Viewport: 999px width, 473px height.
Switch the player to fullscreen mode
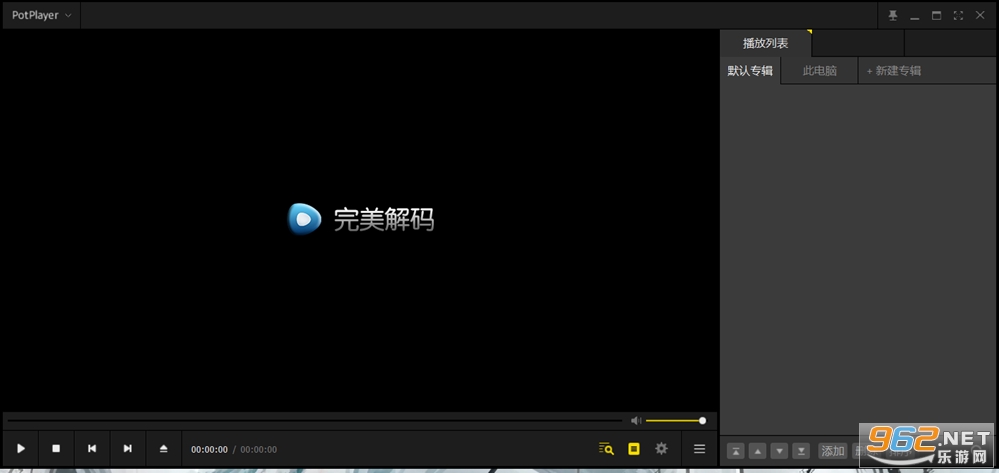click(x=958, y=15)
